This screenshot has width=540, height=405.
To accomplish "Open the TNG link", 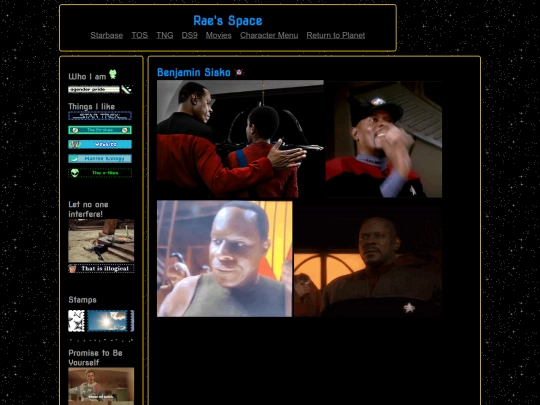I will click(x=165, y=35).
